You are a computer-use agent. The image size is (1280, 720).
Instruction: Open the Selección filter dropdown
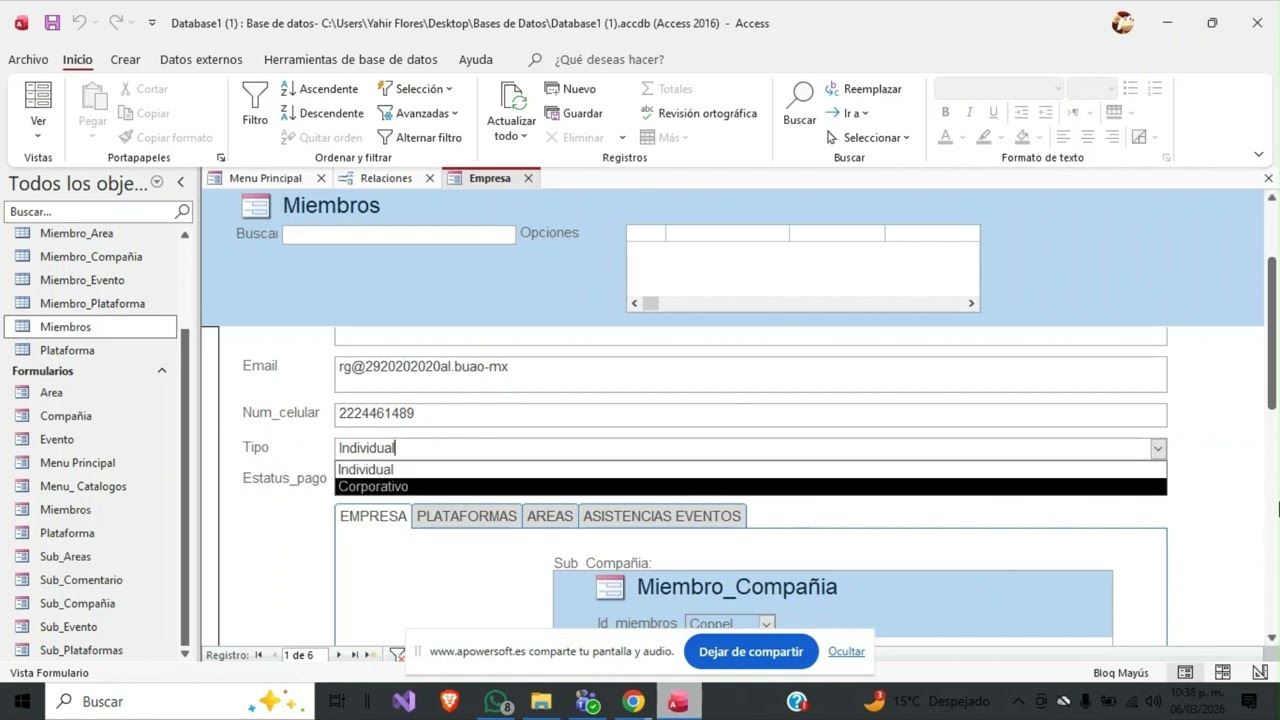click(x=415, y=89)
